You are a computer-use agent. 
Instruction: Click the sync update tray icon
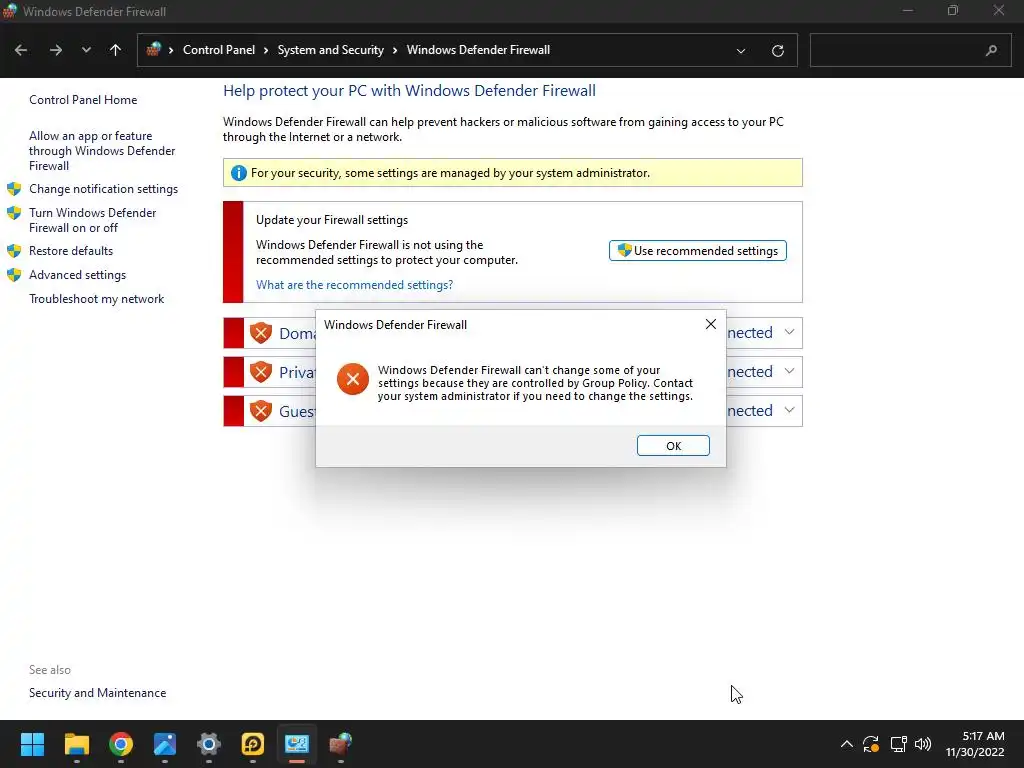pos(871,744)
